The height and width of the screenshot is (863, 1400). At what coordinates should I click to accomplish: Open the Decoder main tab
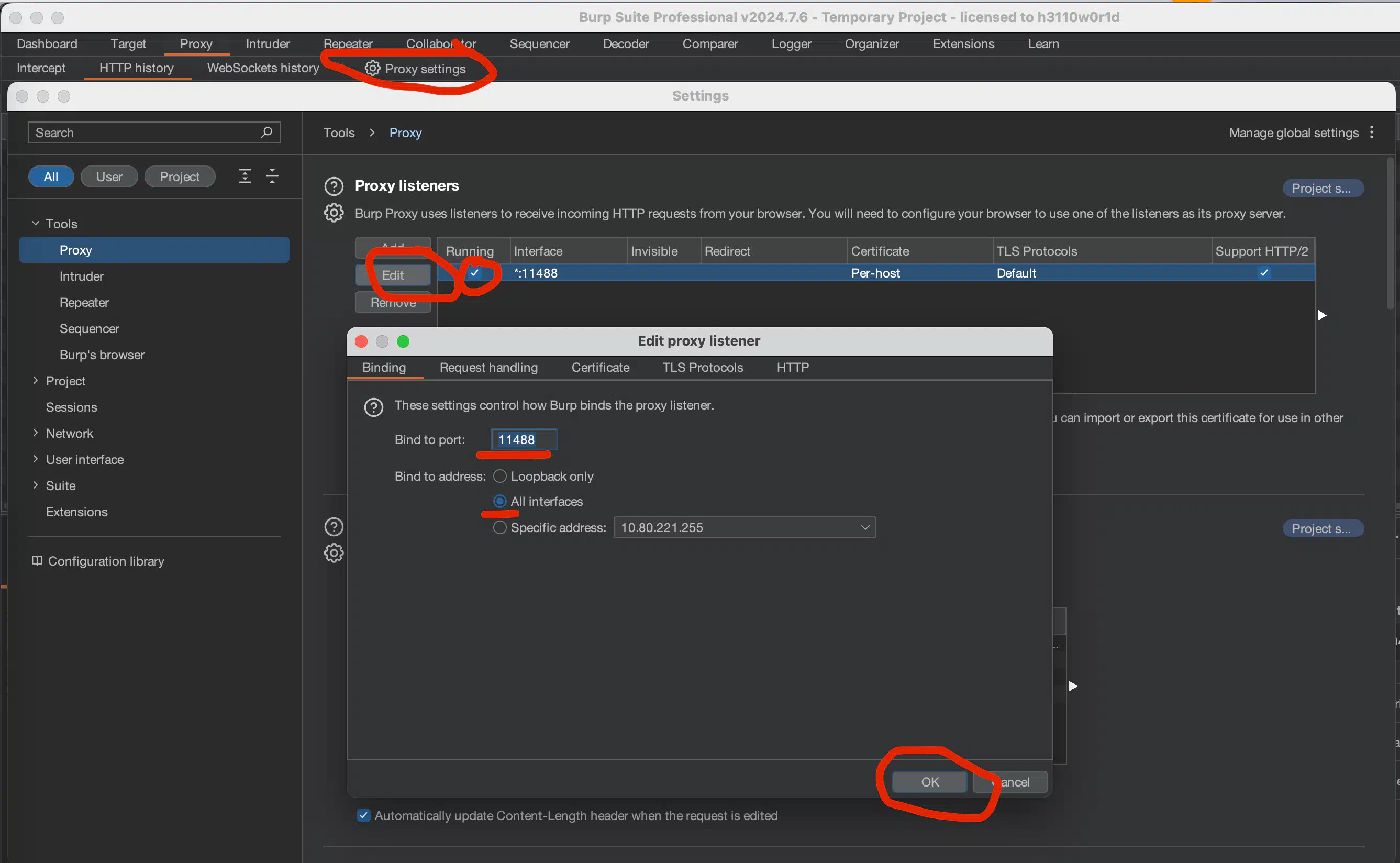[626, 44]
